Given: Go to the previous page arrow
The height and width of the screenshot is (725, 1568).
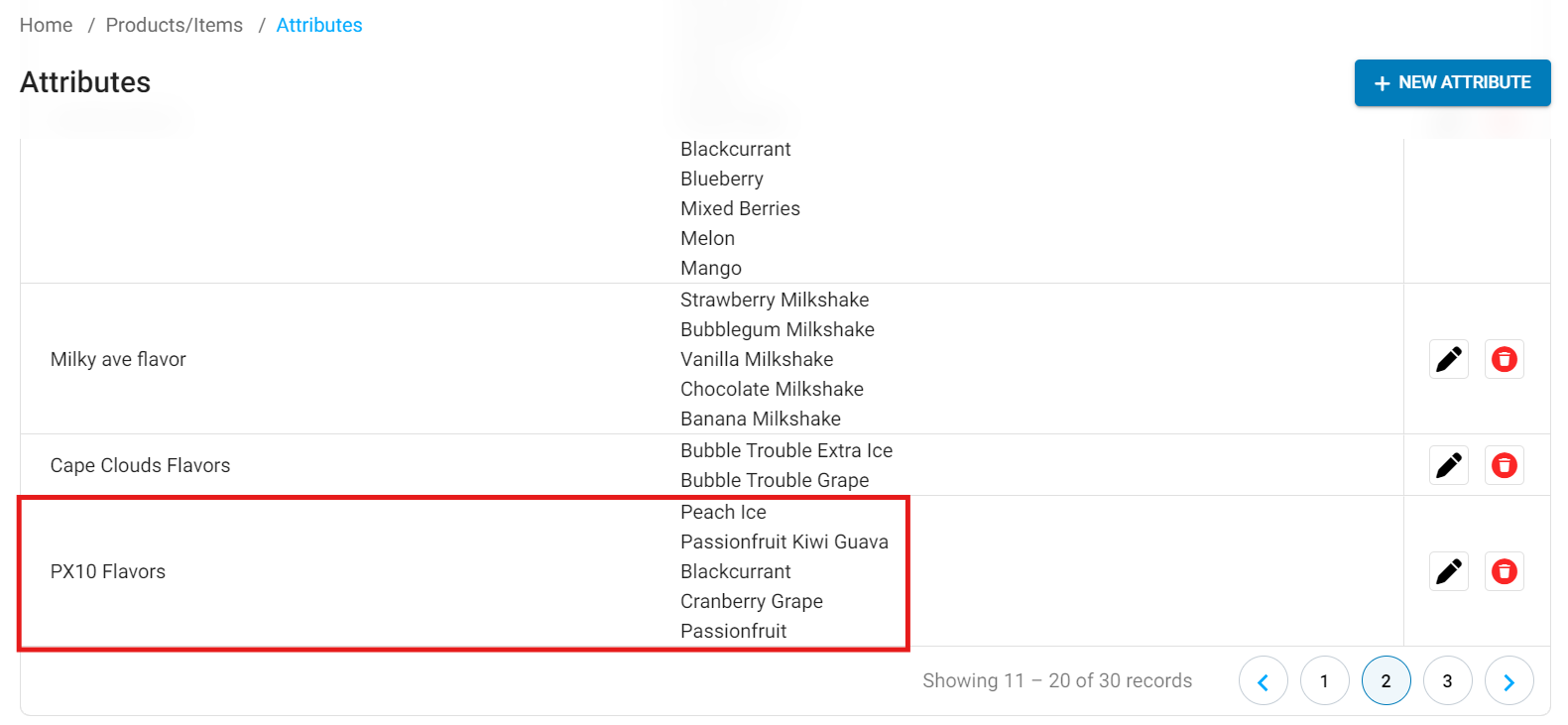Looking at the screenshot, I should (1264, 680).
